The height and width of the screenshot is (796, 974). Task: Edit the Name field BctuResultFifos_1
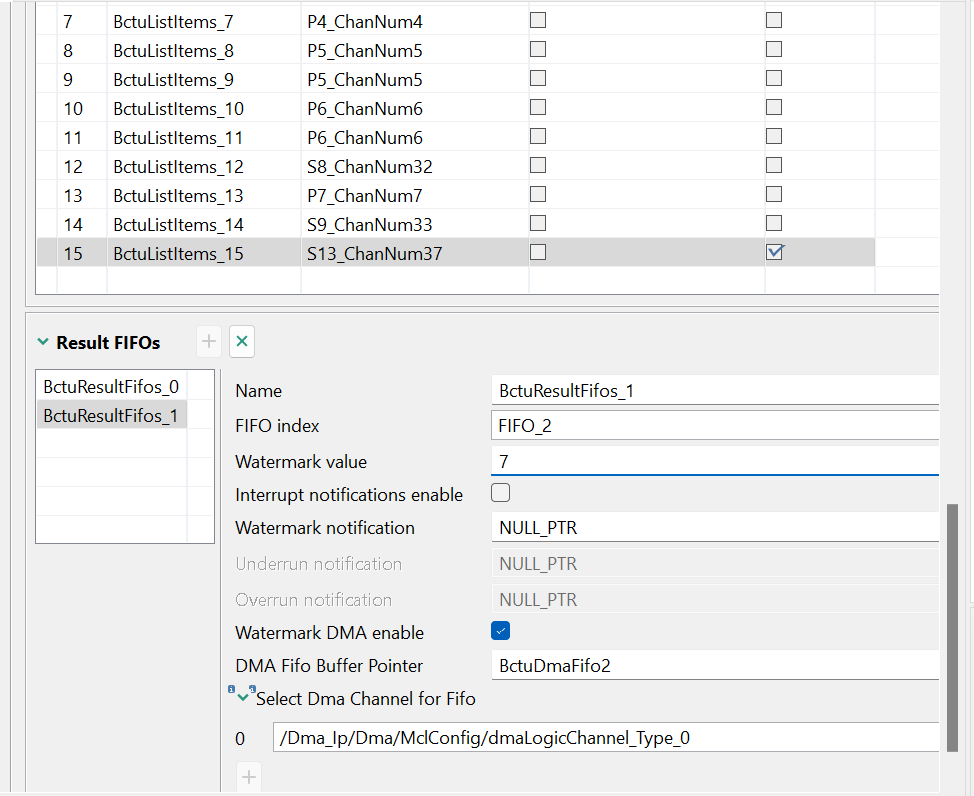coord(714,391)
